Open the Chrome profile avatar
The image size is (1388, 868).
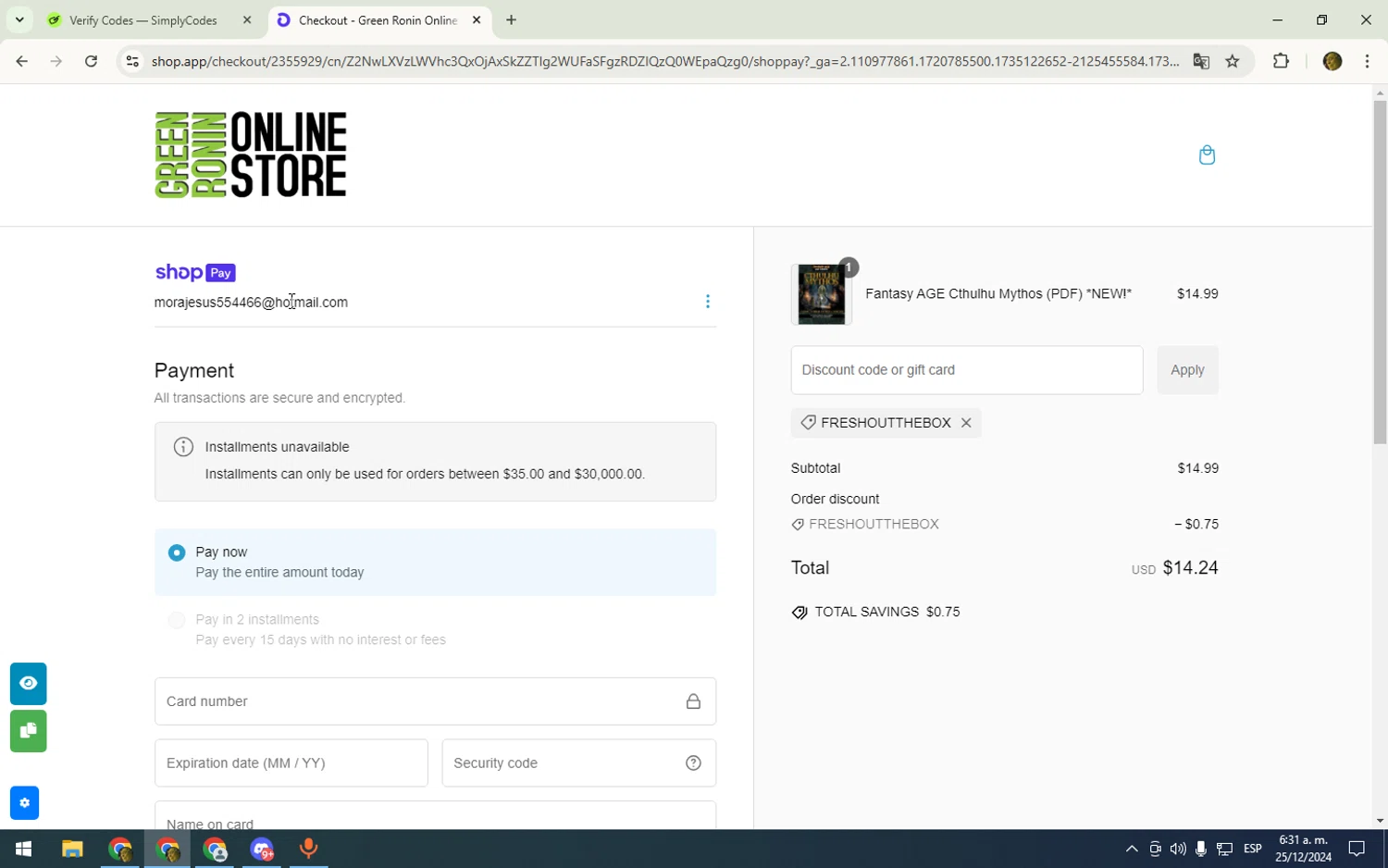pos(1332,61)
